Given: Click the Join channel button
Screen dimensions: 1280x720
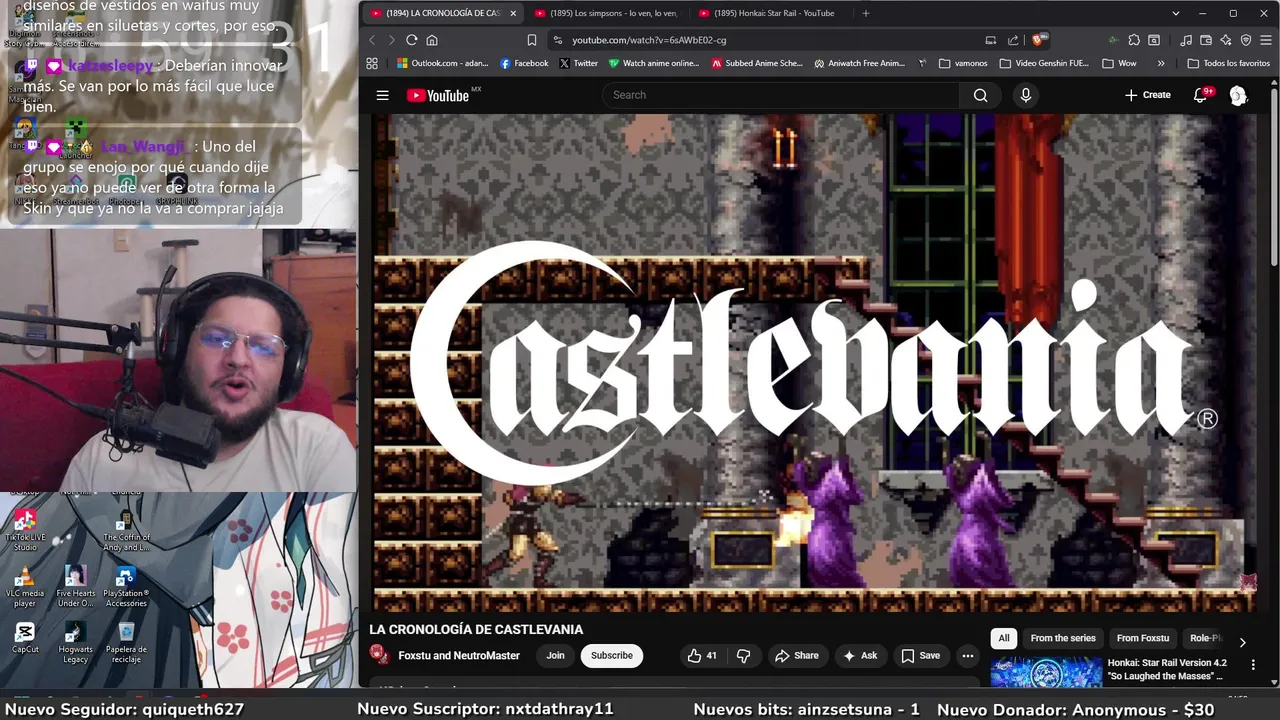Looking at the screenshot, I should coord(555,656).
